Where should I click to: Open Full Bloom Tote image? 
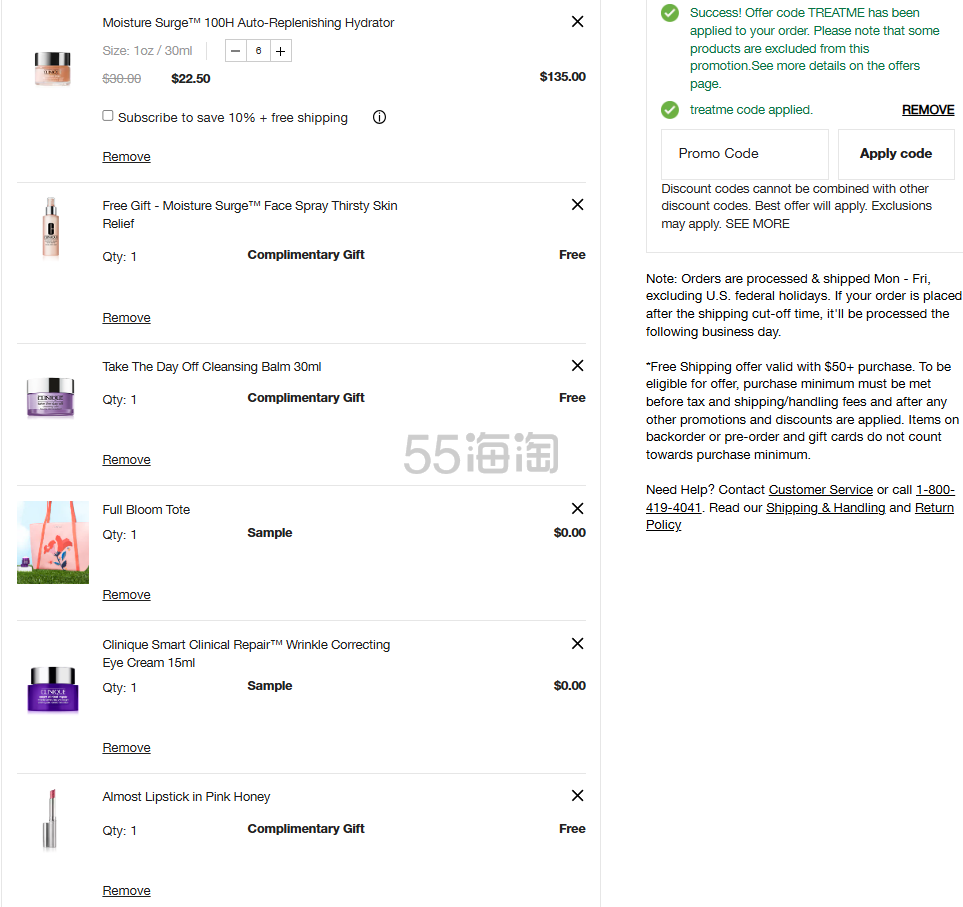point(53,542)
